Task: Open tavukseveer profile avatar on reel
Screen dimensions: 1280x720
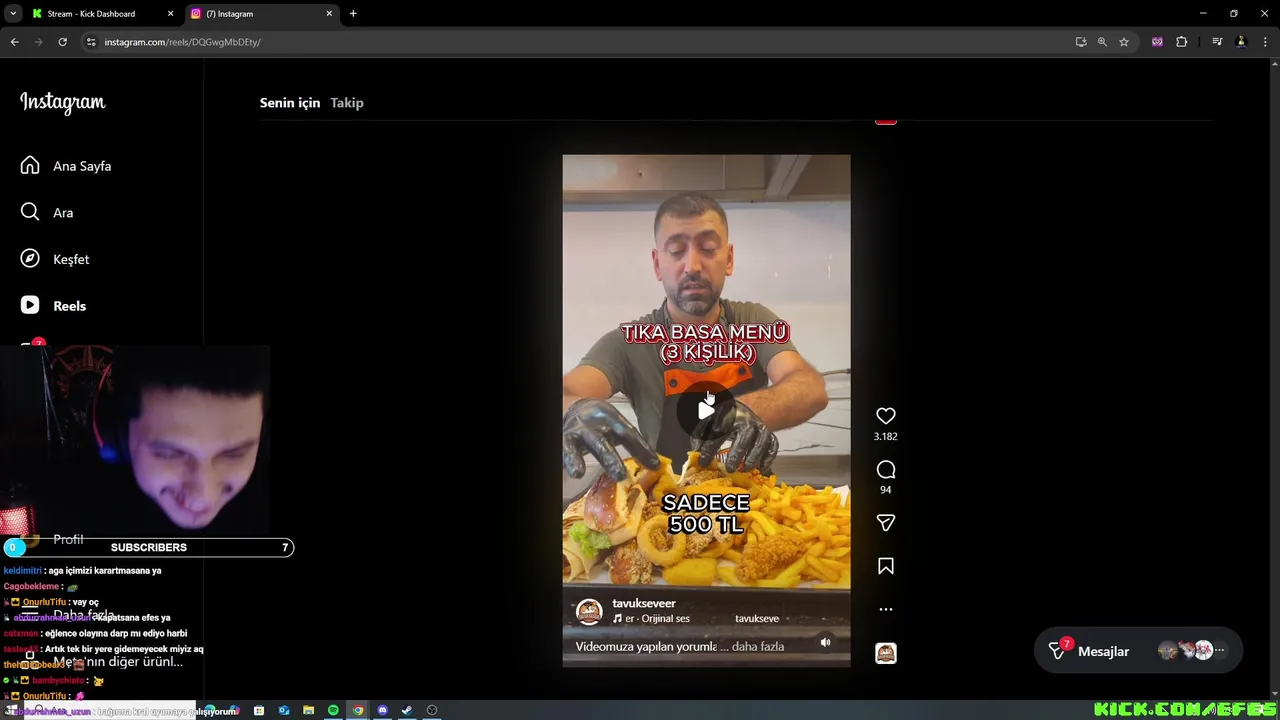Action: click(590, 611)
